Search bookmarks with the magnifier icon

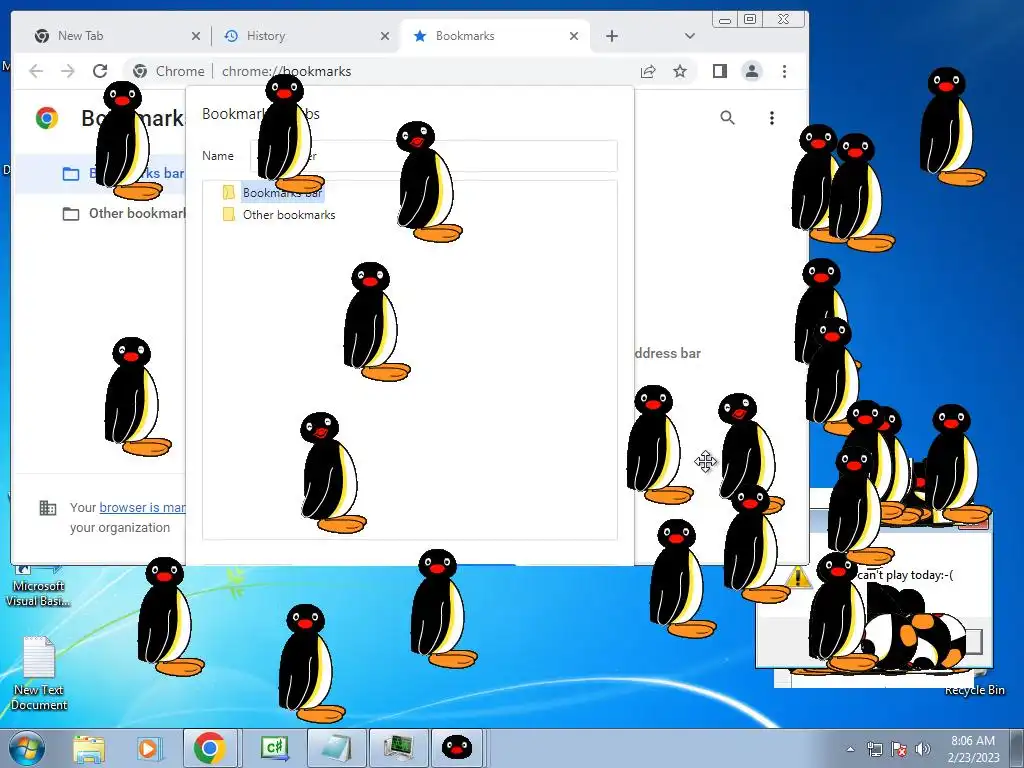pyautogui.click(x=728, y=118)
